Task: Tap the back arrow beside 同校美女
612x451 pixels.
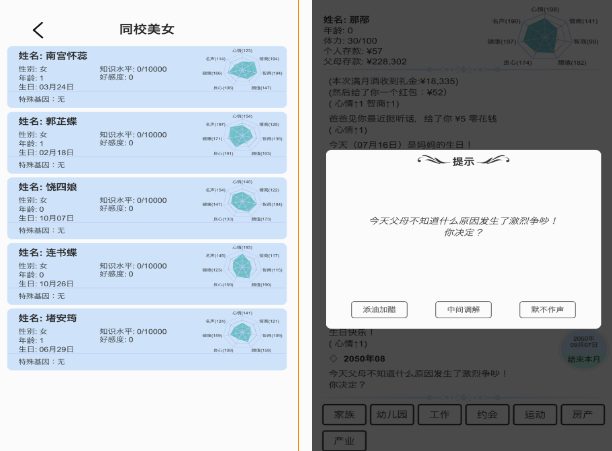Action: coord(38,30)
